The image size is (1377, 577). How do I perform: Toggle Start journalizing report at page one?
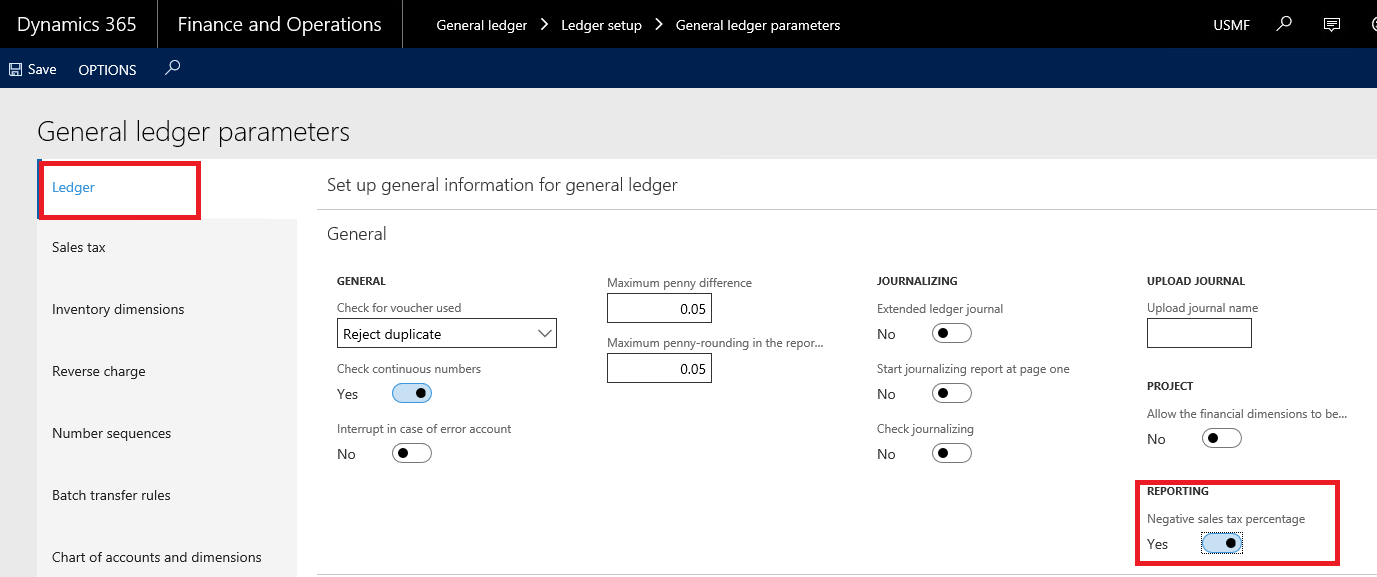click(952, 394)
